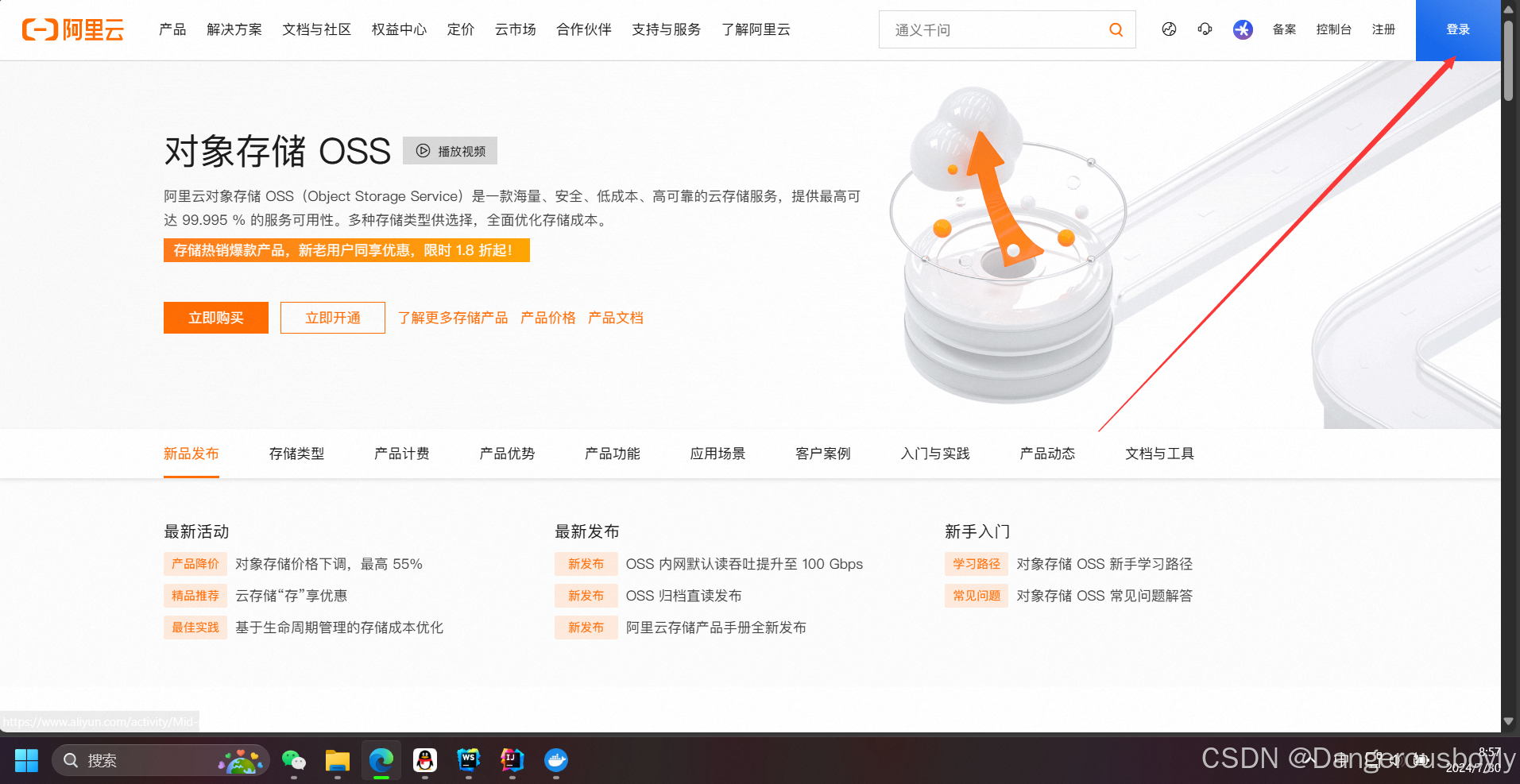
Task: Open QQ from the taskbar
Action: (x=425, y=760)
